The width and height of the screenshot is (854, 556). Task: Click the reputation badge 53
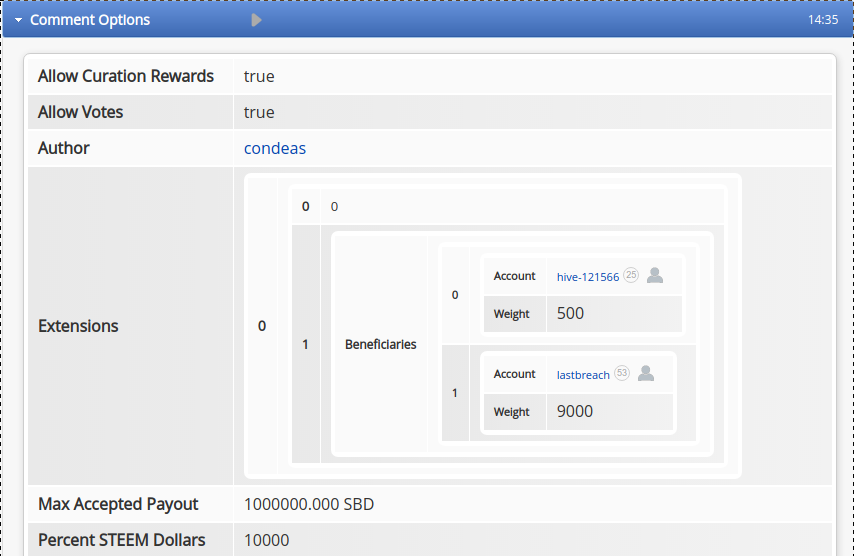pos(622,373)
